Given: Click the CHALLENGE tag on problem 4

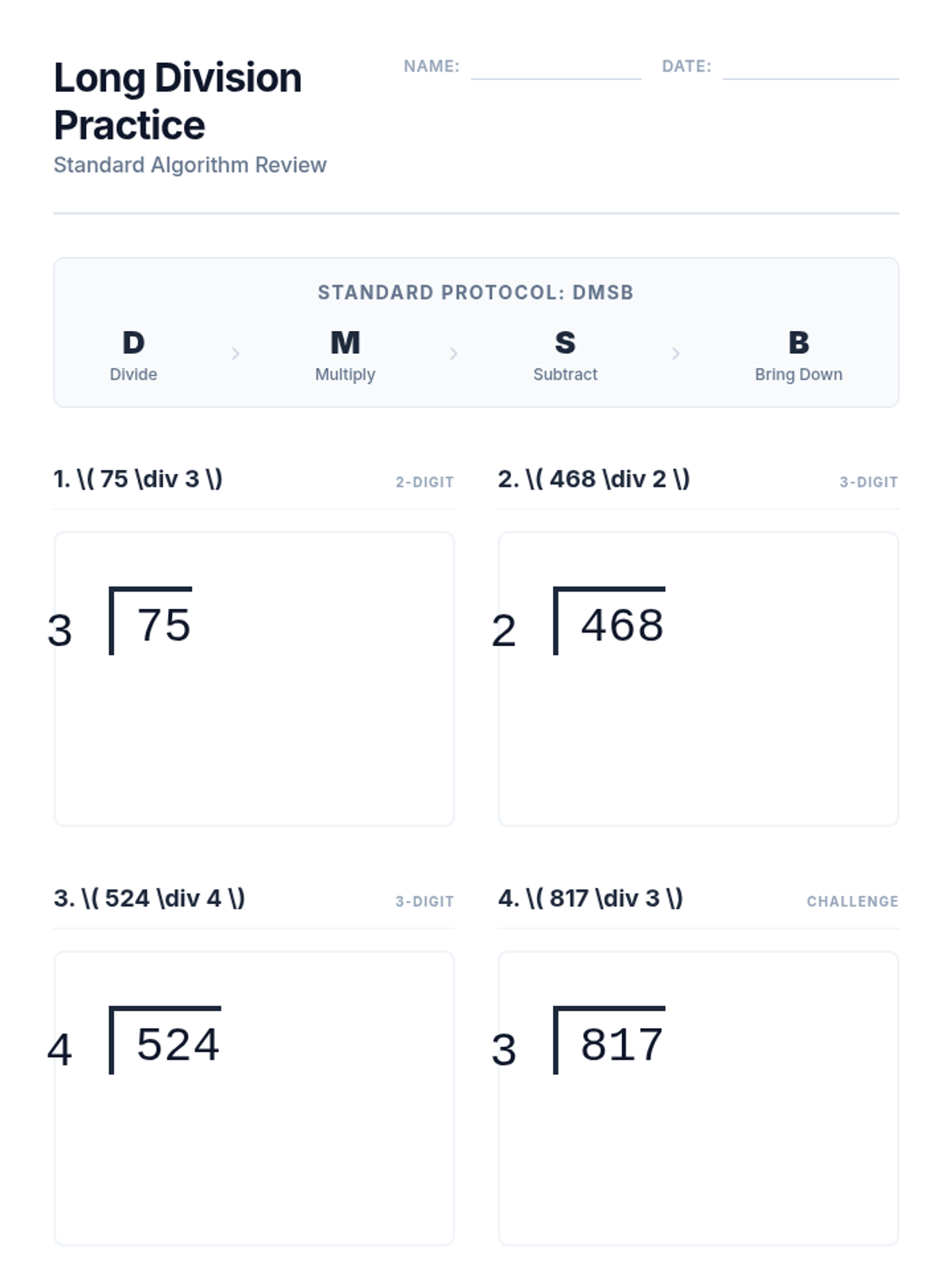Looking at the screenshot, I should pos(852,902).
